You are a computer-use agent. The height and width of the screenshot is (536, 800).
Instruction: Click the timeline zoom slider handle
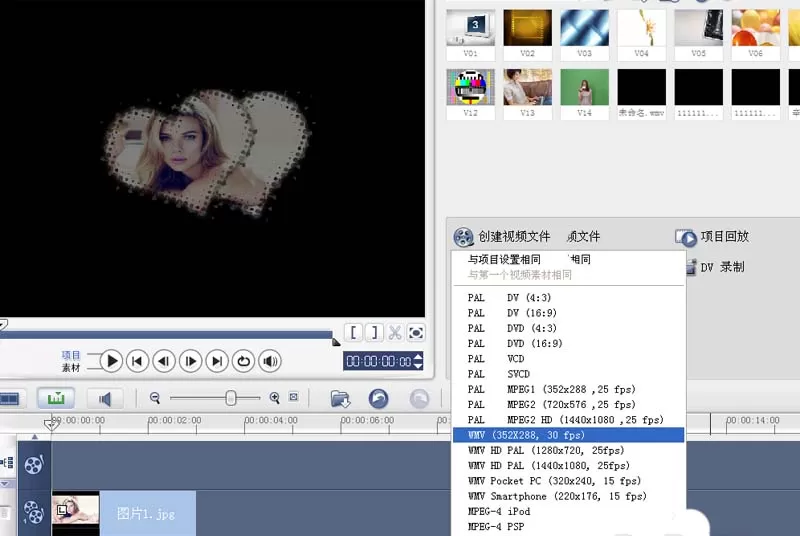coord(231,398)
